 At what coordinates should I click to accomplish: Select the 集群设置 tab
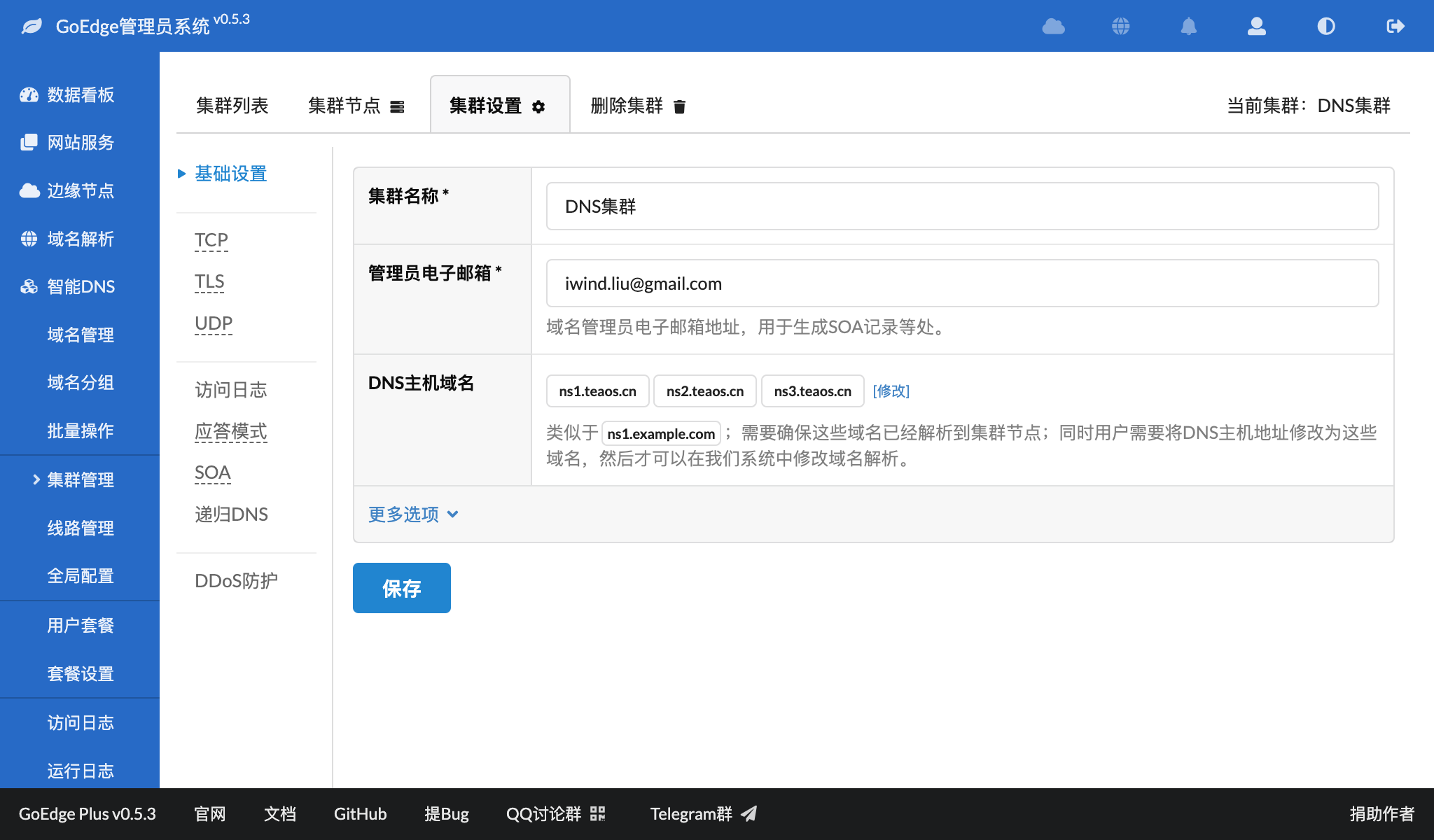[x=499, y=105]
